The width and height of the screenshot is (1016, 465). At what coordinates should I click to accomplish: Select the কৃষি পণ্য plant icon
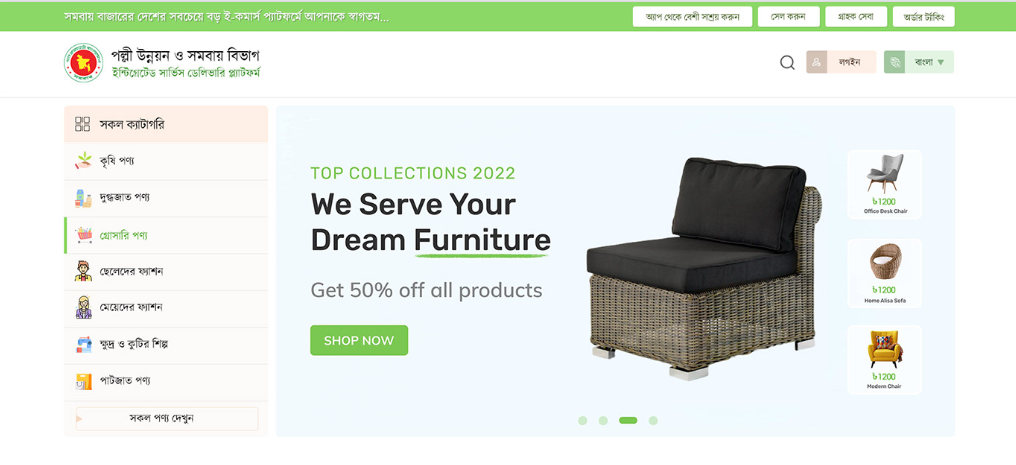[84, 161]
